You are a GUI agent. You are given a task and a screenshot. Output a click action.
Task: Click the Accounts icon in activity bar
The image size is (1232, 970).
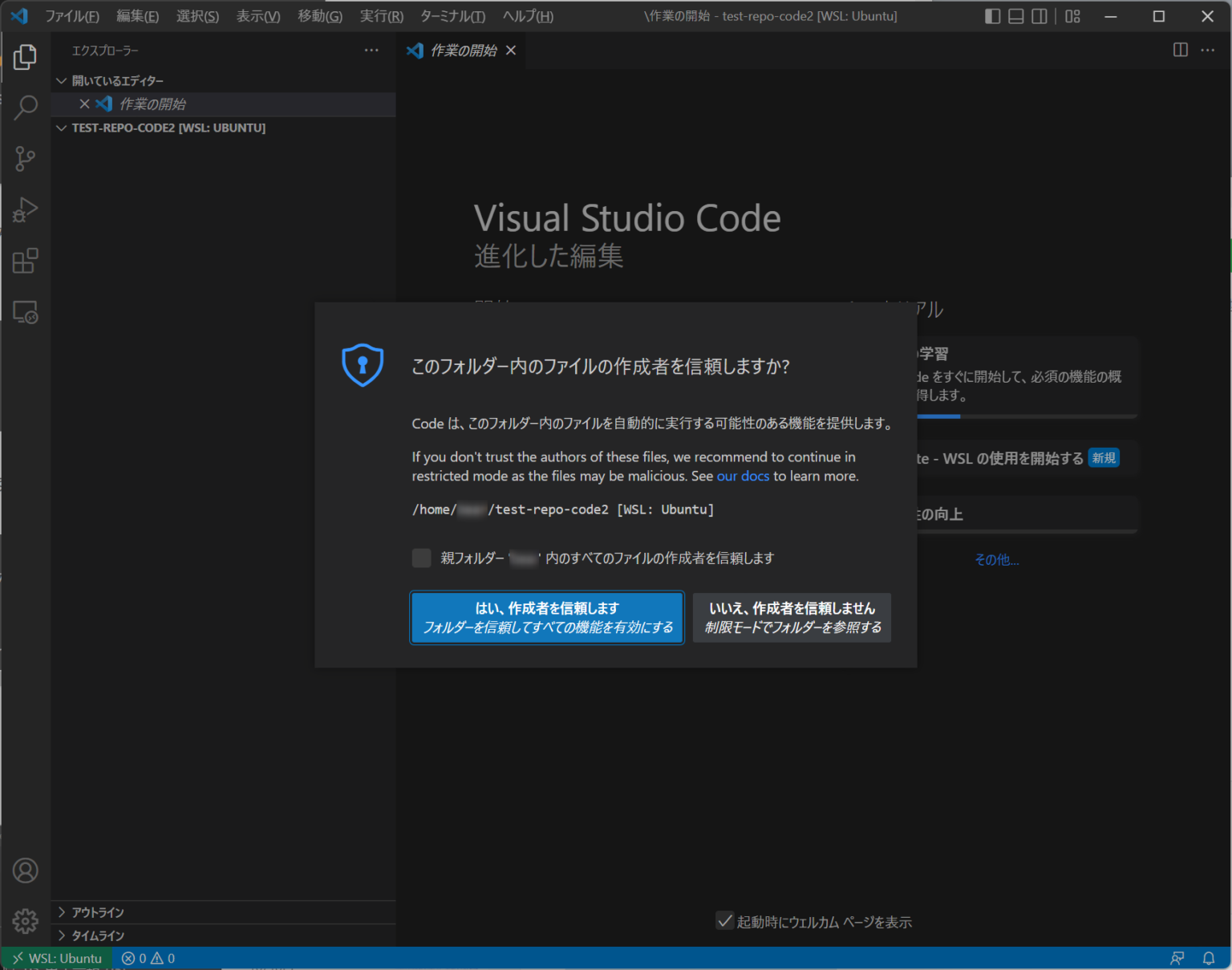(x=25, y=871)
